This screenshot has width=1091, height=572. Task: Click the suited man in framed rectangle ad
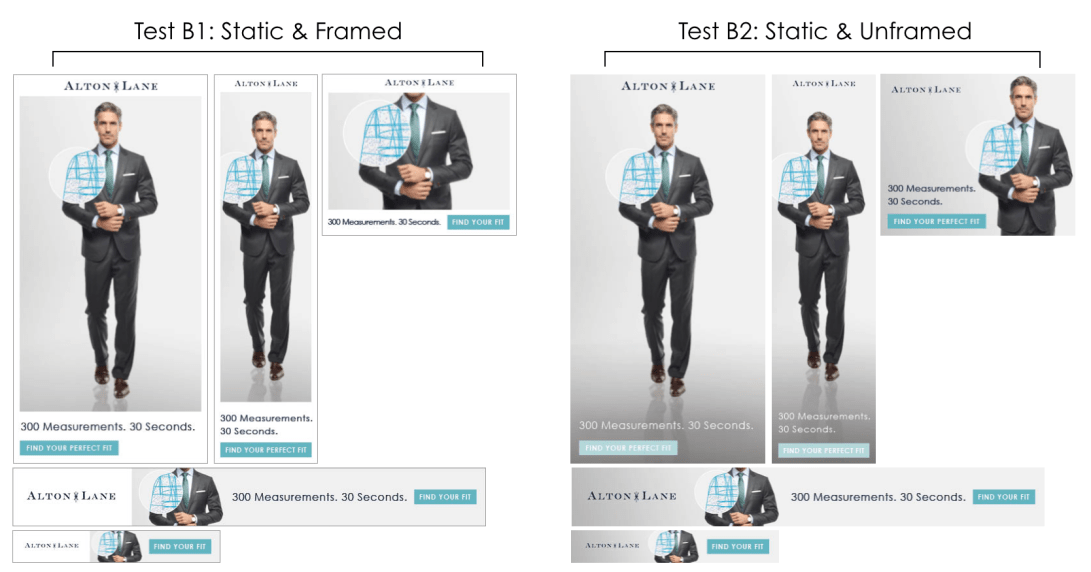tap(415, 152)
